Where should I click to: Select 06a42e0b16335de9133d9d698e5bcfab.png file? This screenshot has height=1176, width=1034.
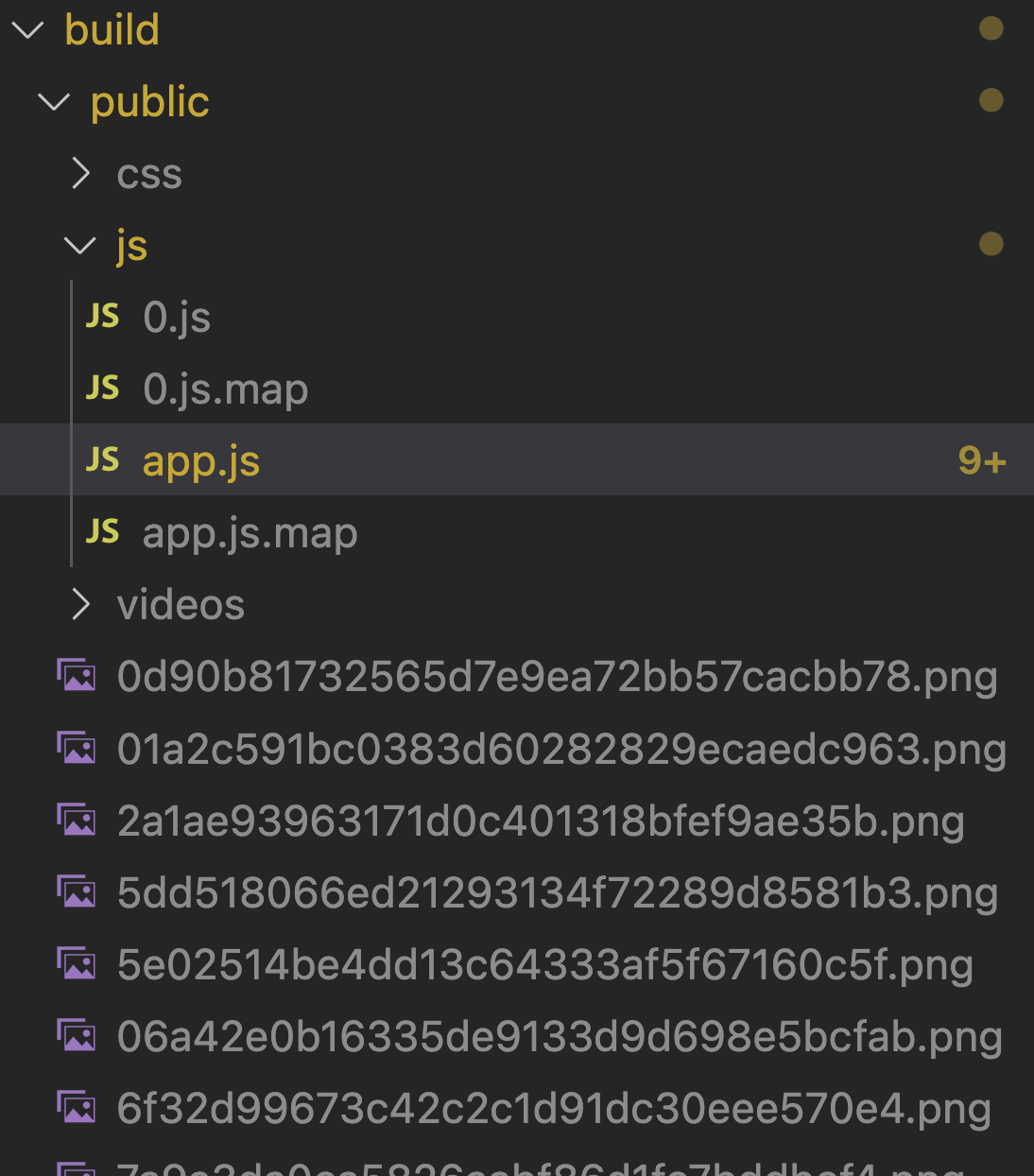click(559, 1037)
